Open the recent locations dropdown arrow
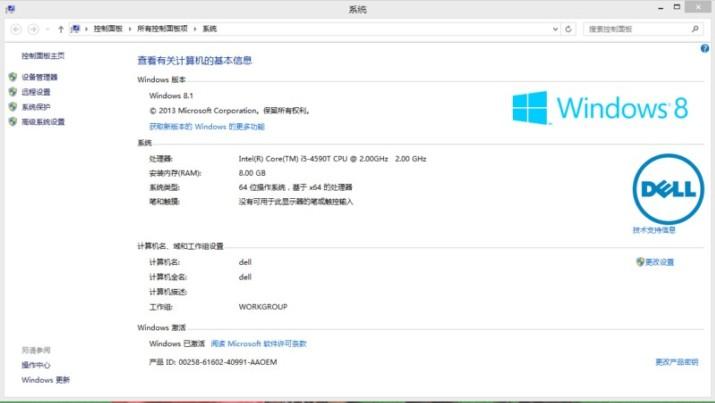This screenshot has height=403, width=715. [47, 29]
